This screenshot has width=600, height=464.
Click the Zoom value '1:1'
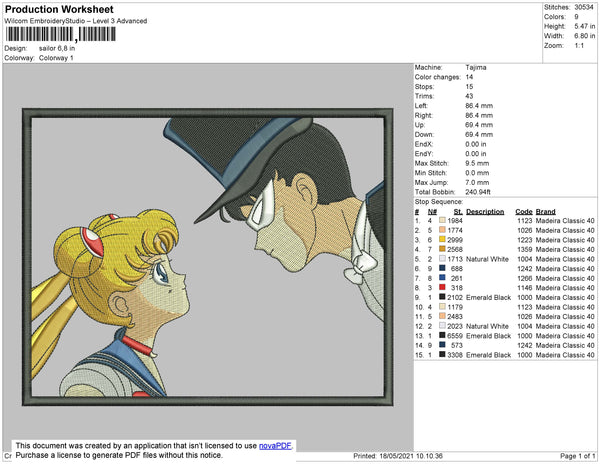click(x=579, y=46)
